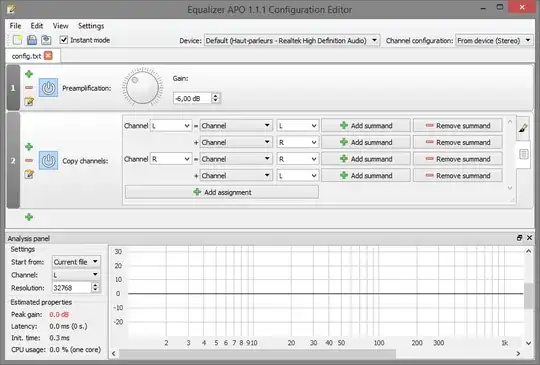Open the third row source type Channel dropdown
This screenshot has height=365, width=540.
(236, 159)
